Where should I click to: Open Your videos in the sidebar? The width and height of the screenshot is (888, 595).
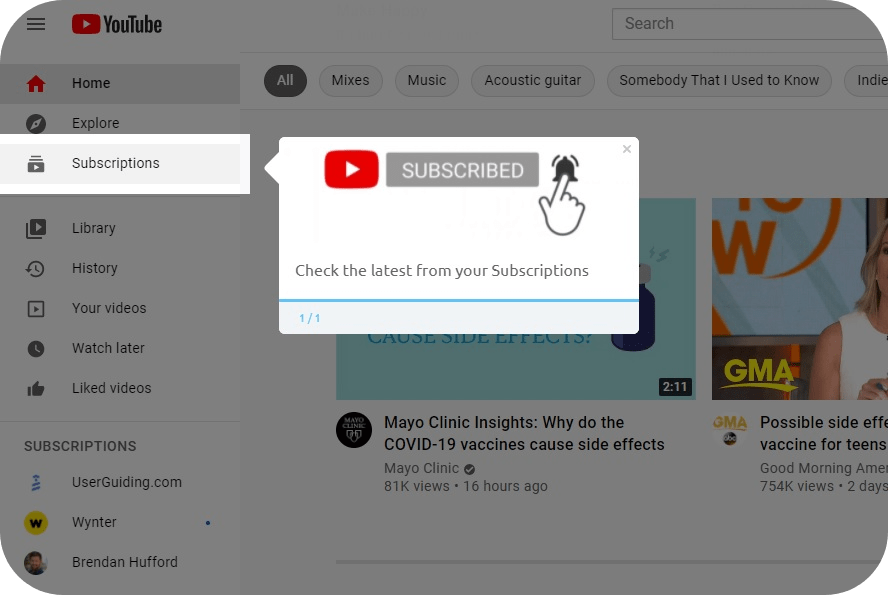[x=120, y=309]
